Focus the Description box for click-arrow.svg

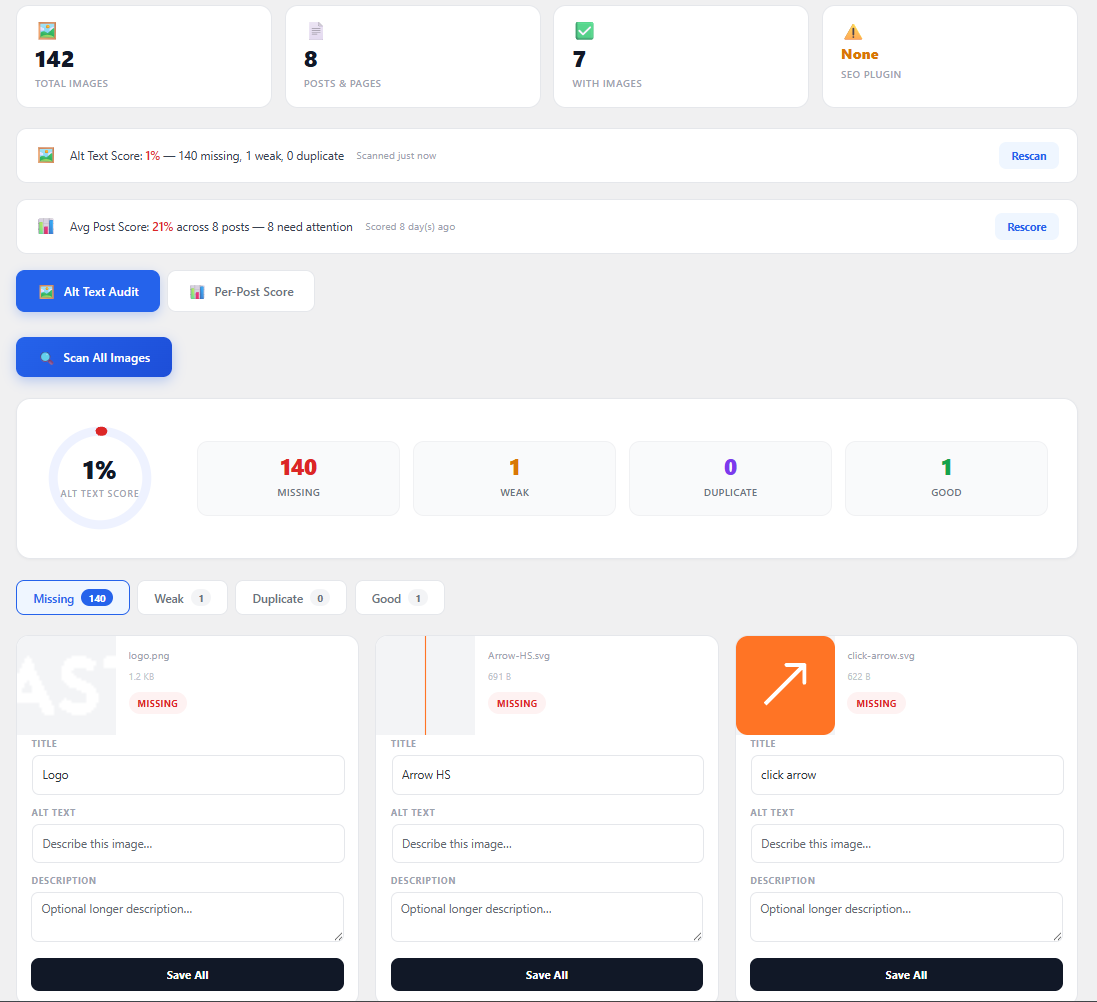tap(906, 917)
